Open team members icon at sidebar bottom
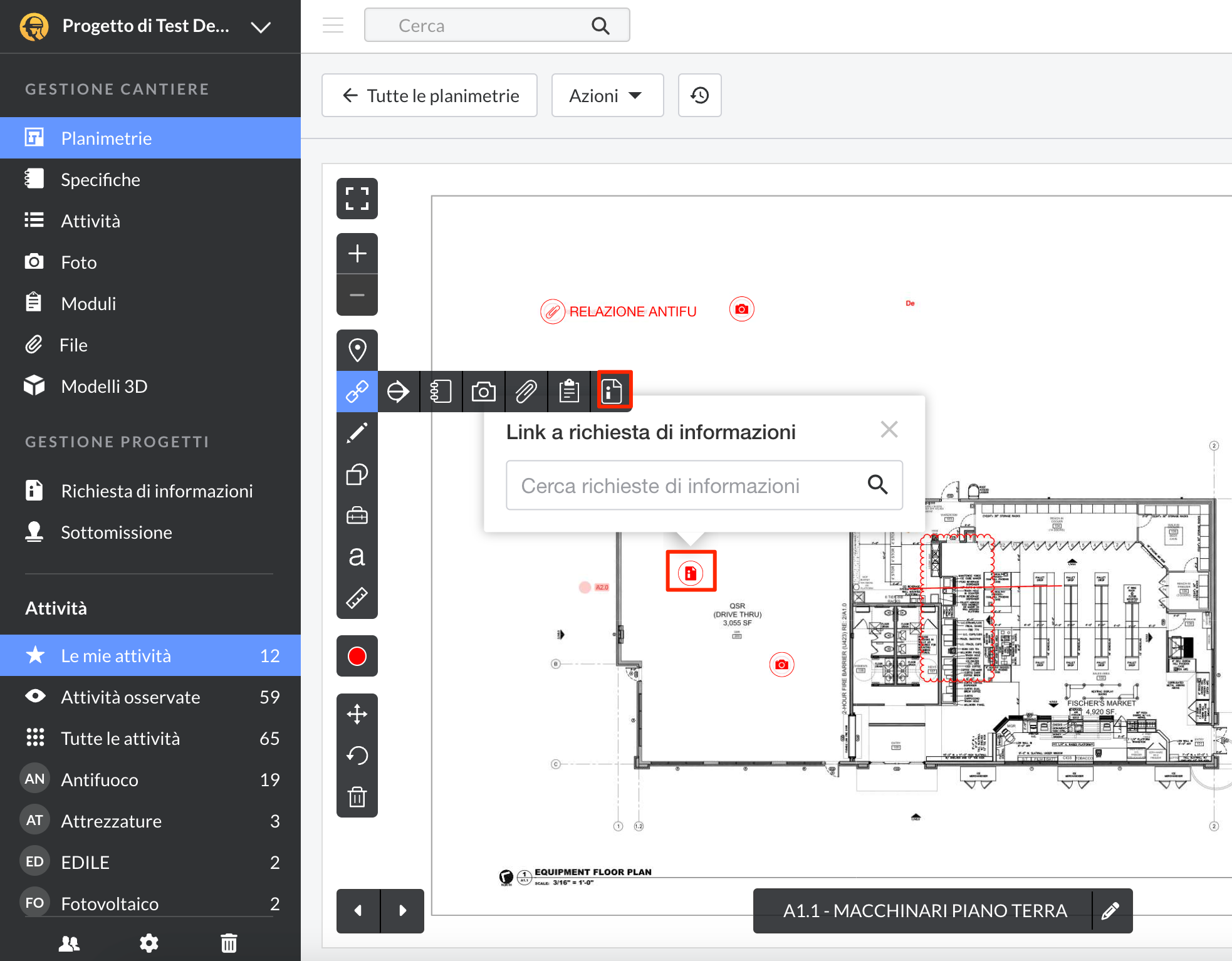The image size is (1232, 961). click(x=69, y=943)
